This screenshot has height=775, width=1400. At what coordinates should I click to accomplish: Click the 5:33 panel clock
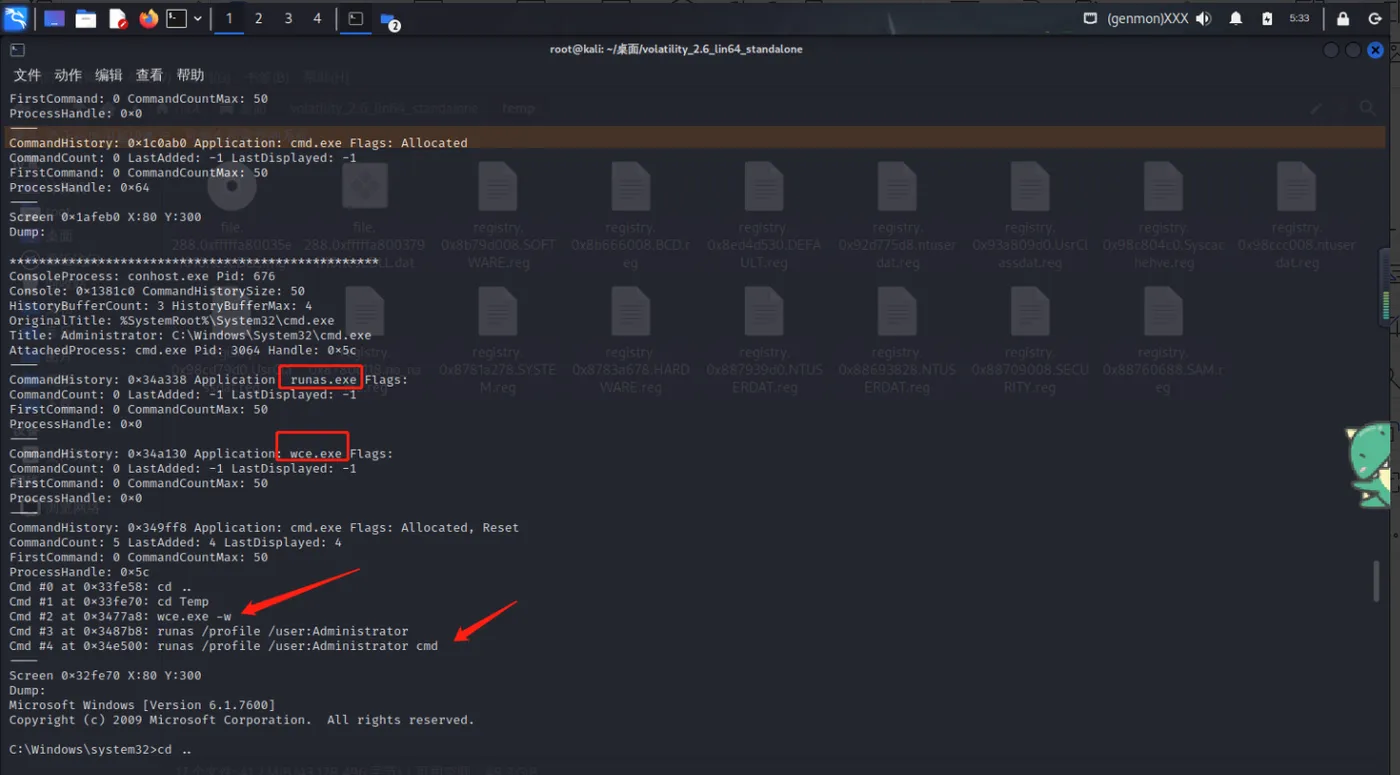pos(1299,18)
